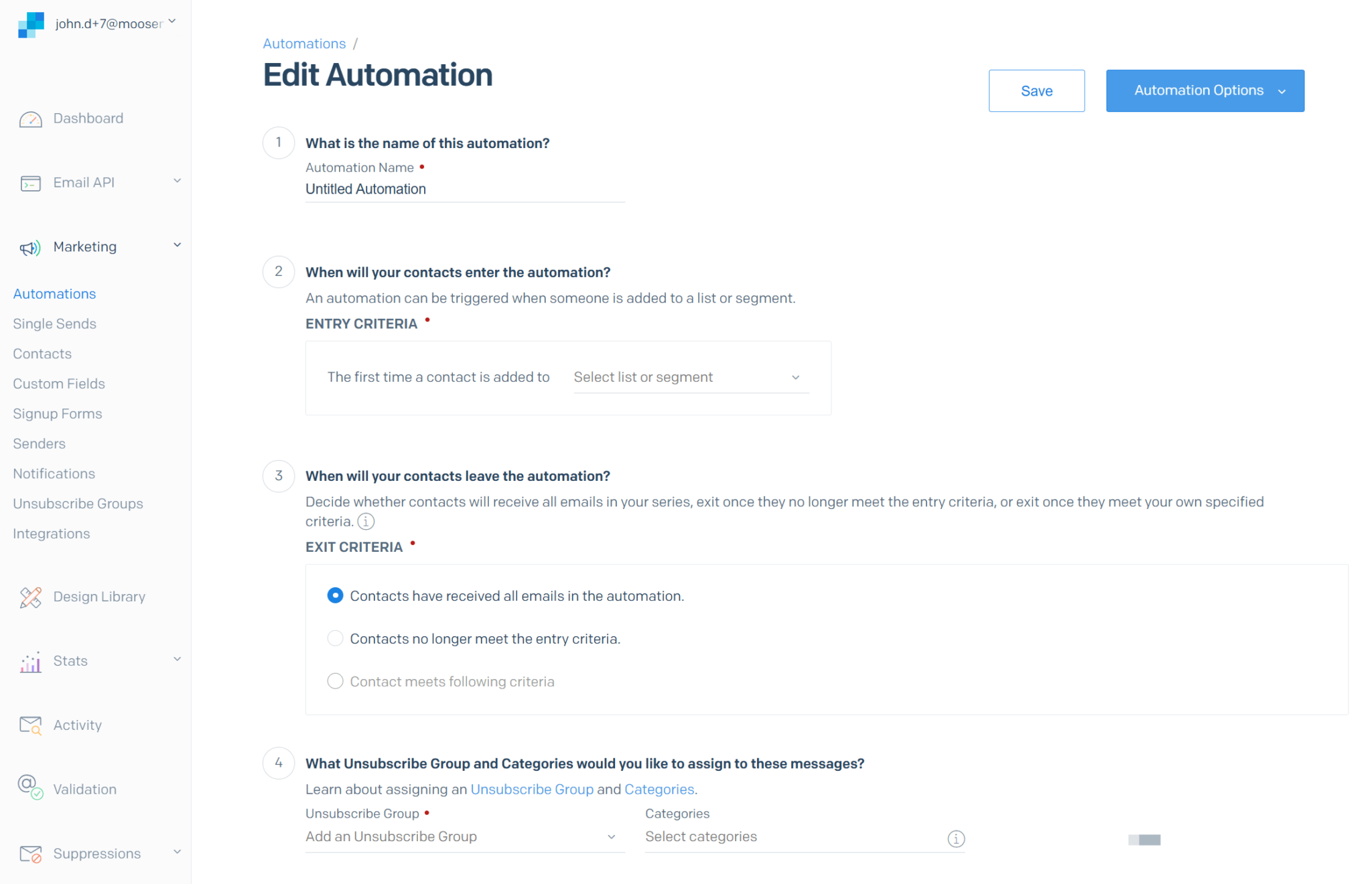This screenshot has width=1372, height=884.
Task: Select 'Contacts no longer meet entry criteria'
Action: click(x=335, y=638)
